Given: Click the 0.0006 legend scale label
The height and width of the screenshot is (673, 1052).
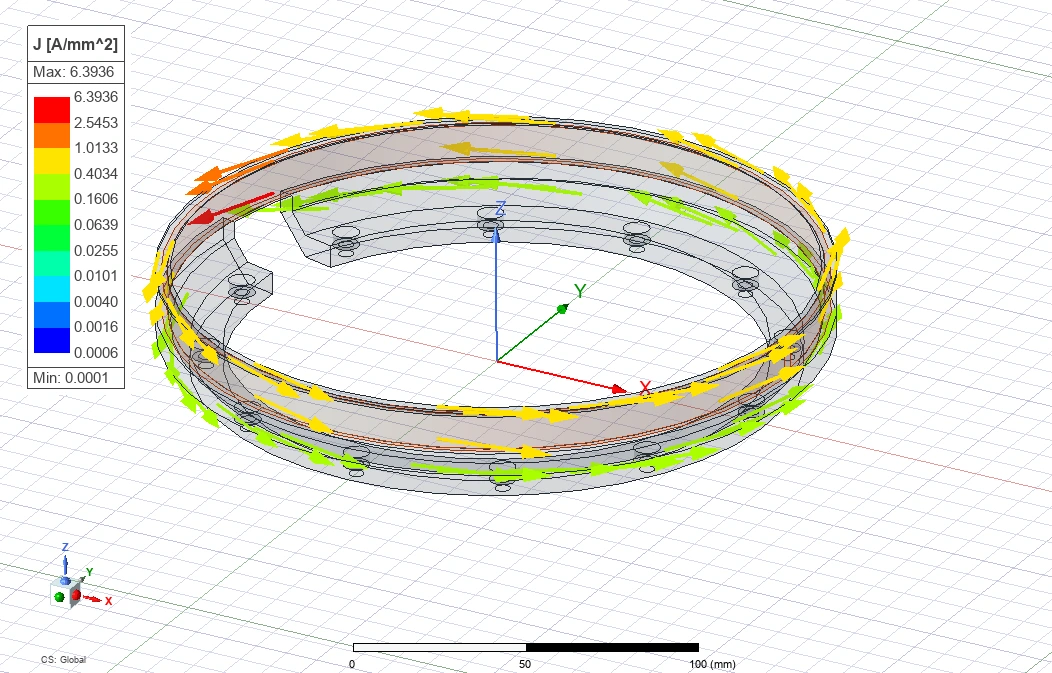Looking at the screenshot, I should tap(96, 353).
